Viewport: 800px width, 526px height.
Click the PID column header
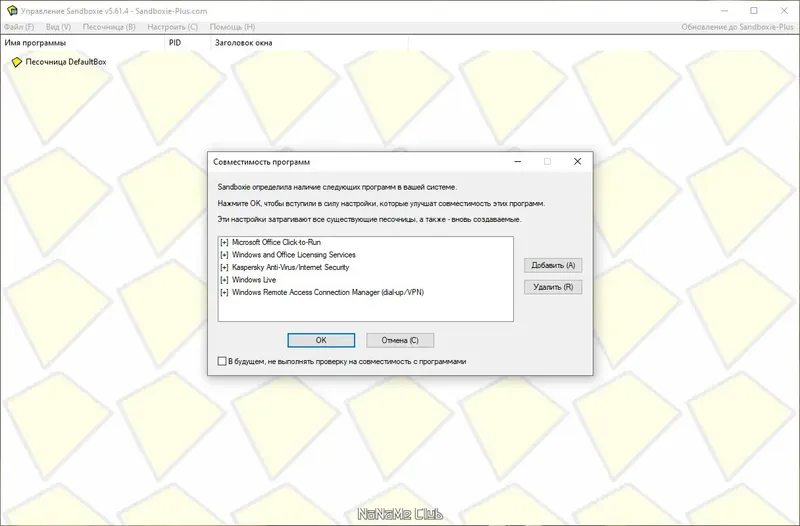point(188,43)
